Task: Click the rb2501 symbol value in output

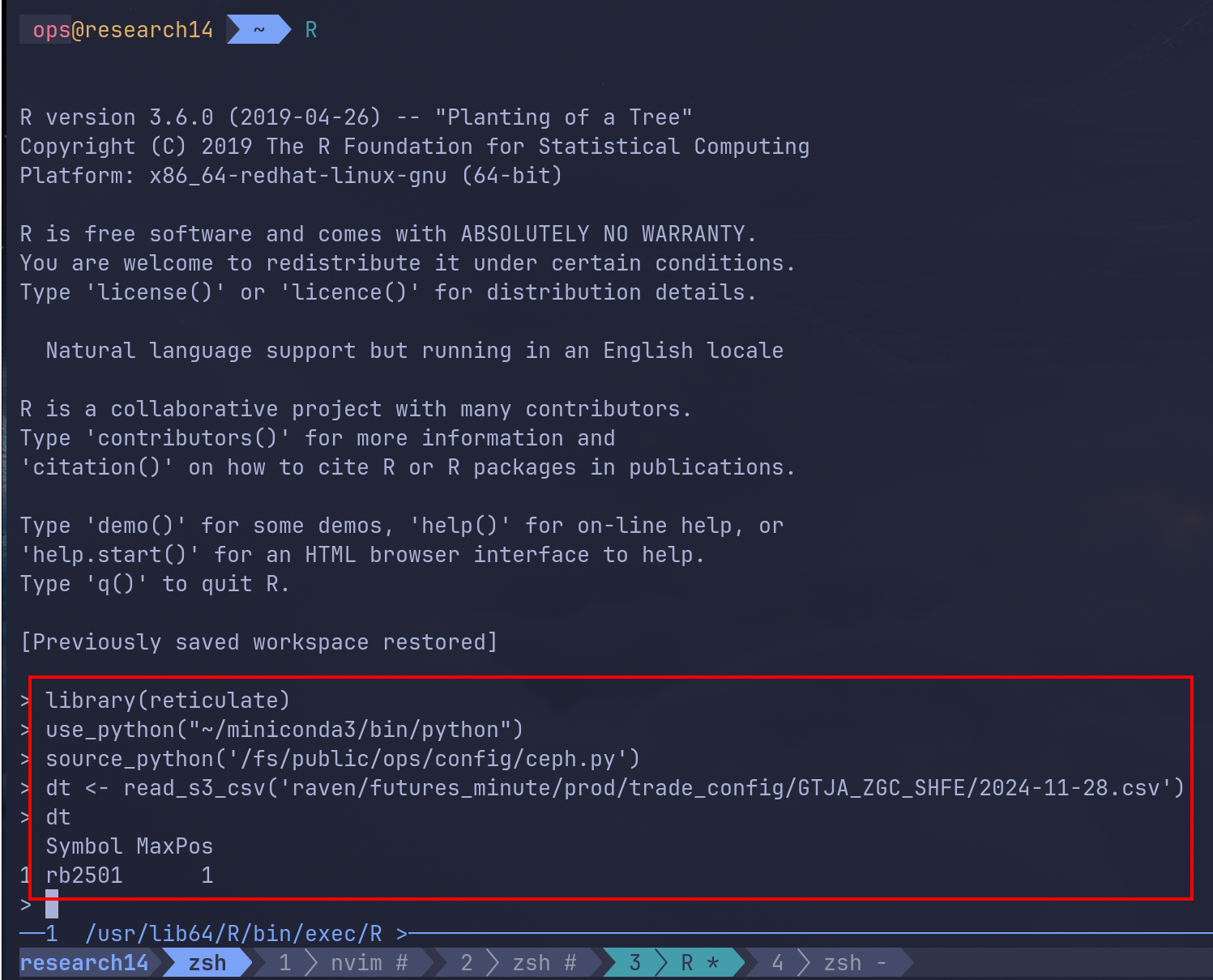Action: click(84, 876)
